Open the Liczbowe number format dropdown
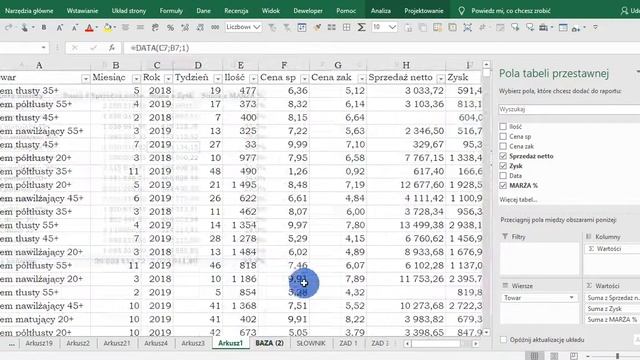This screenshot has height=360, width=640. (257, 27)
